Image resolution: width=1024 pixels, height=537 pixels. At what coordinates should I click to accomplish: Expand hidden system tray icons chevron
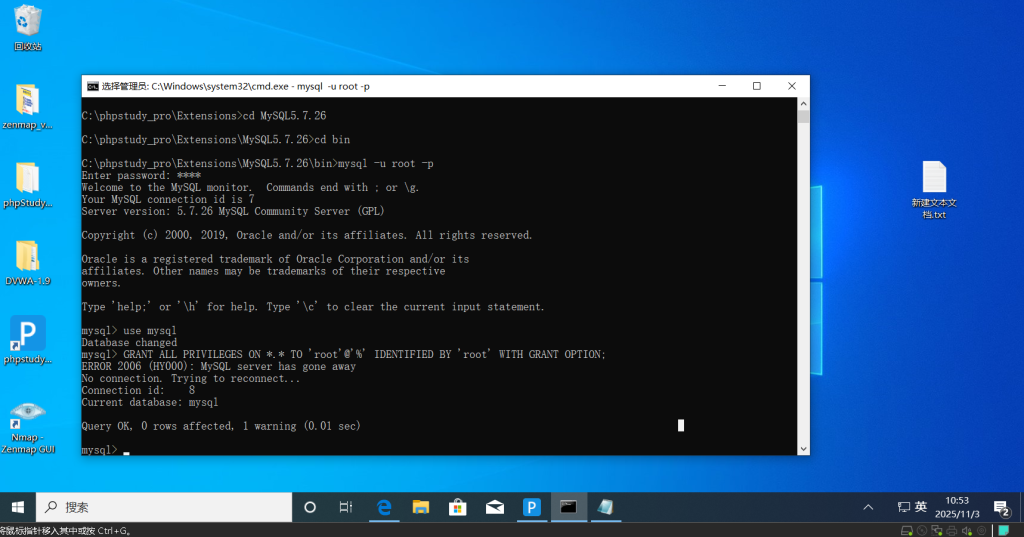pyautogui.click(x=868, y=507)
